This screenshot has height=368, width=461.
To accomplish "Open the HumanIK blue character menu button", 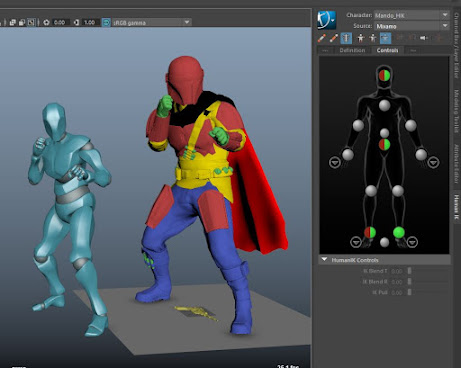I will click(x=326, y=20).
